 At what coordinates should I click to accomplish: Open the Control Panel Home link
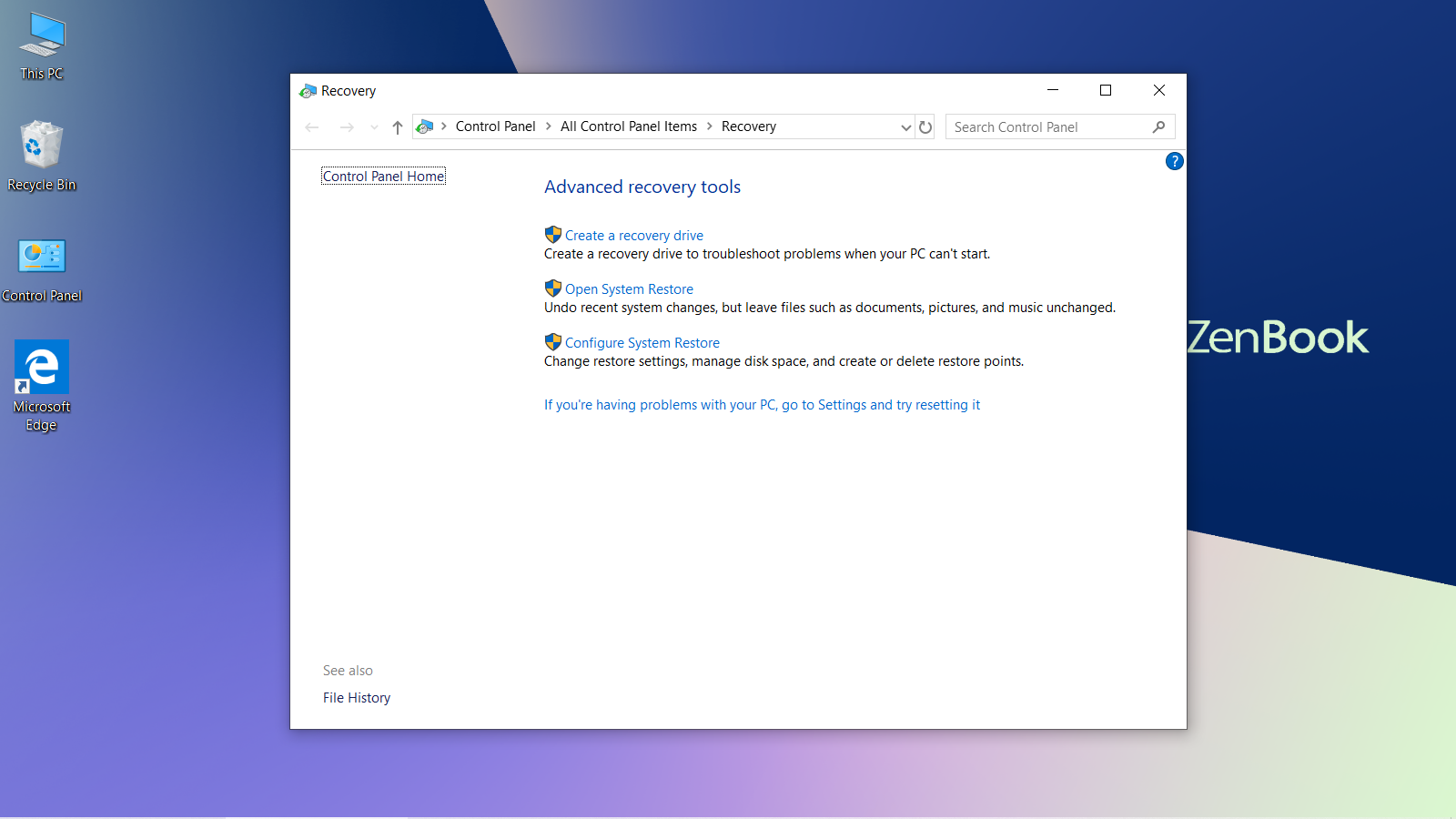384,177
